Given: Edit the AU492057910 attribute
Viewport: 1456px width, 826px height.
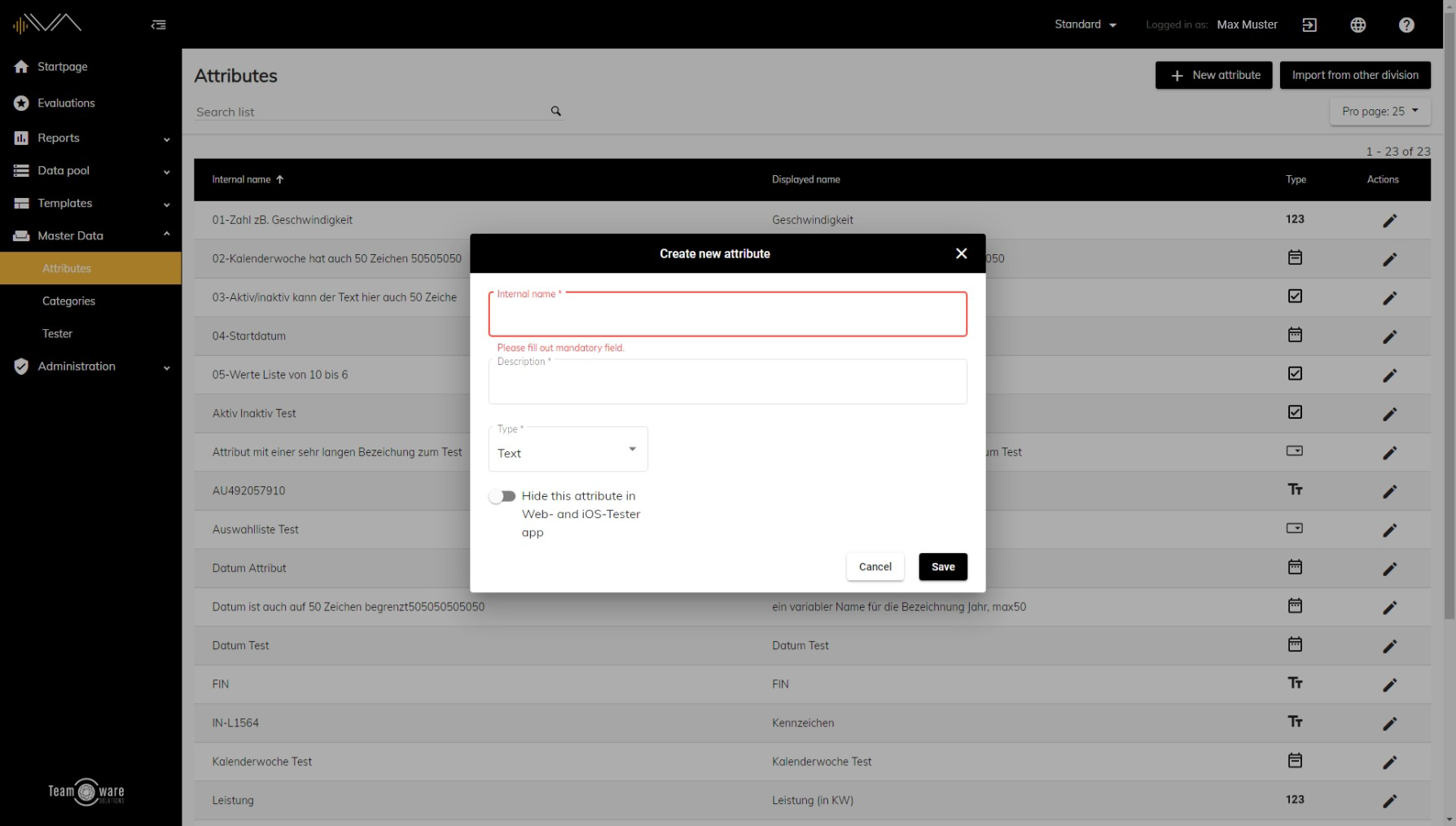Looking at the screenshot, I should tap(1389, 491).
